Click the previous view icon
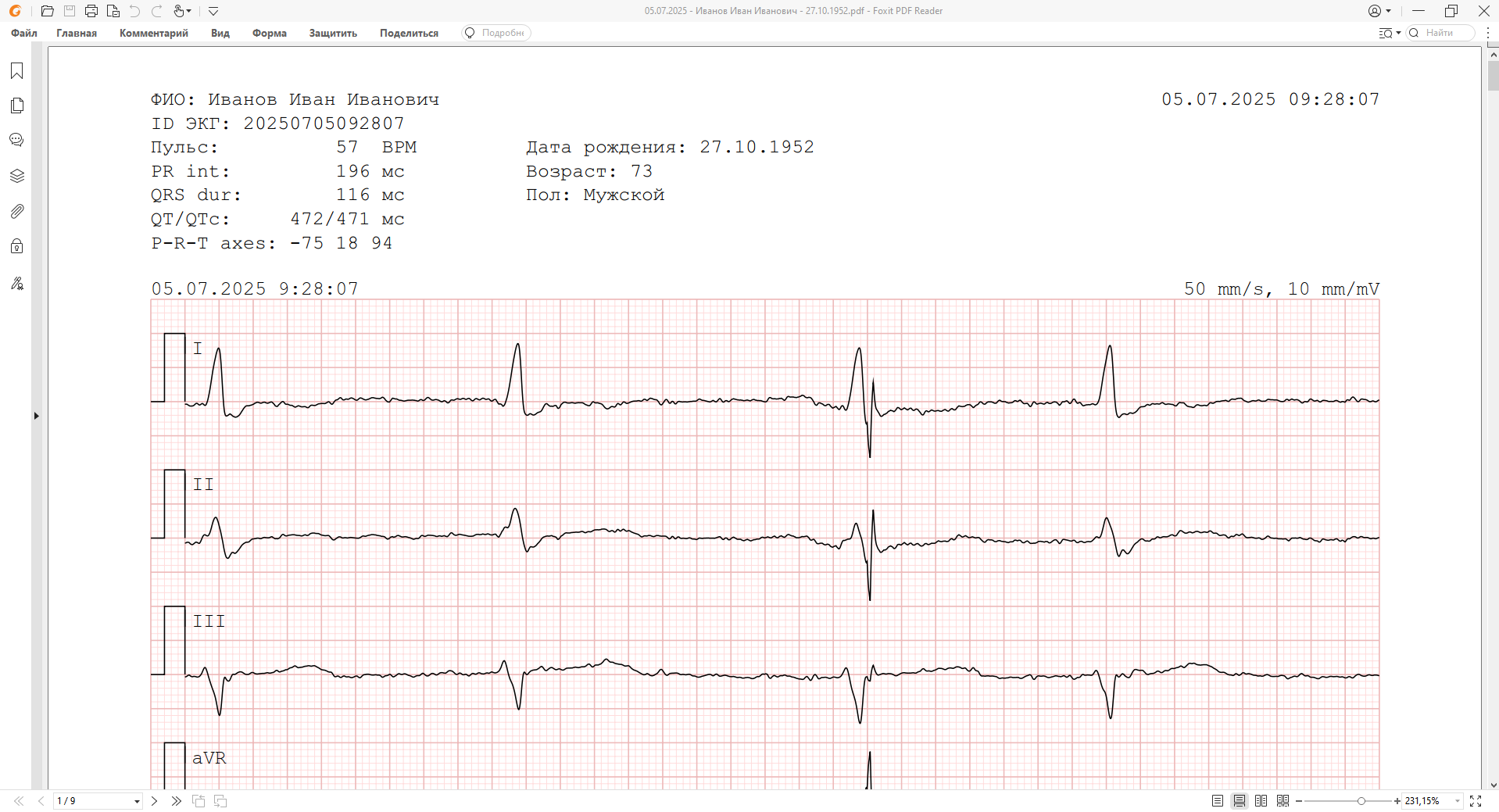The image size is (1499, 812). pyautogui.click(x=199, y=801)
